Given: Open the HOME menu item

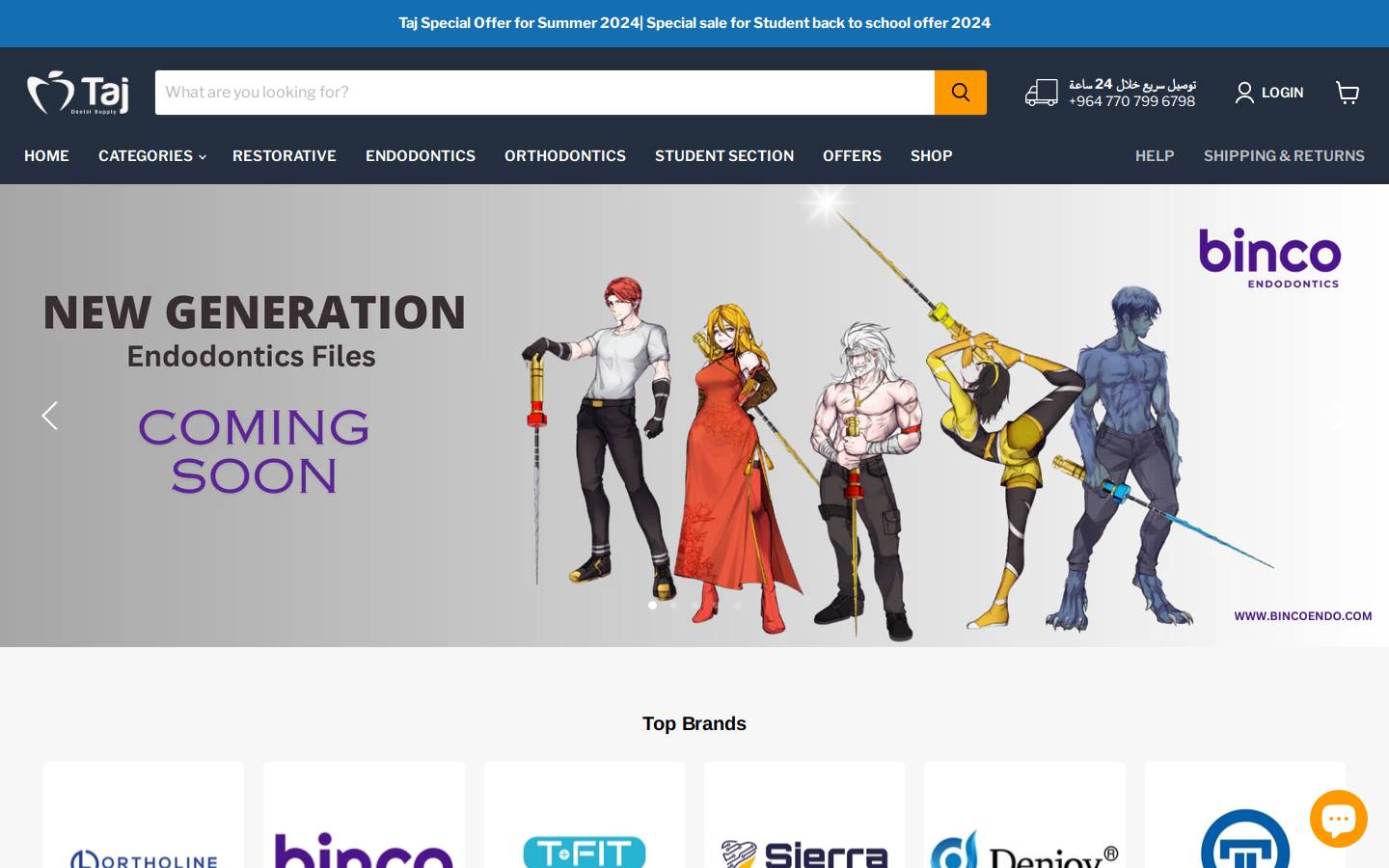Looking at the screenshot, I should (46, 155).
